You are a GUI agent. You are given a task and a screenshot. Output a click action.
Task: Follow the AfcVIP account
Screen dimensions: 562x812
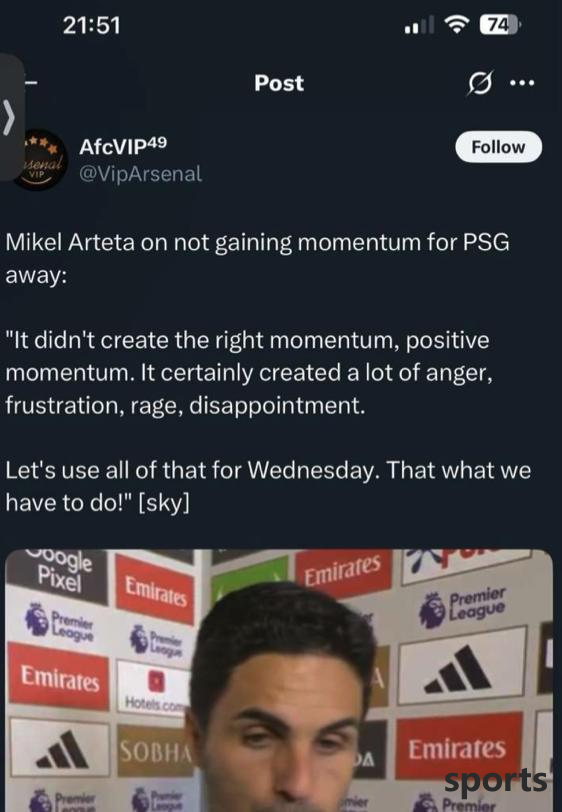point(498,147)
